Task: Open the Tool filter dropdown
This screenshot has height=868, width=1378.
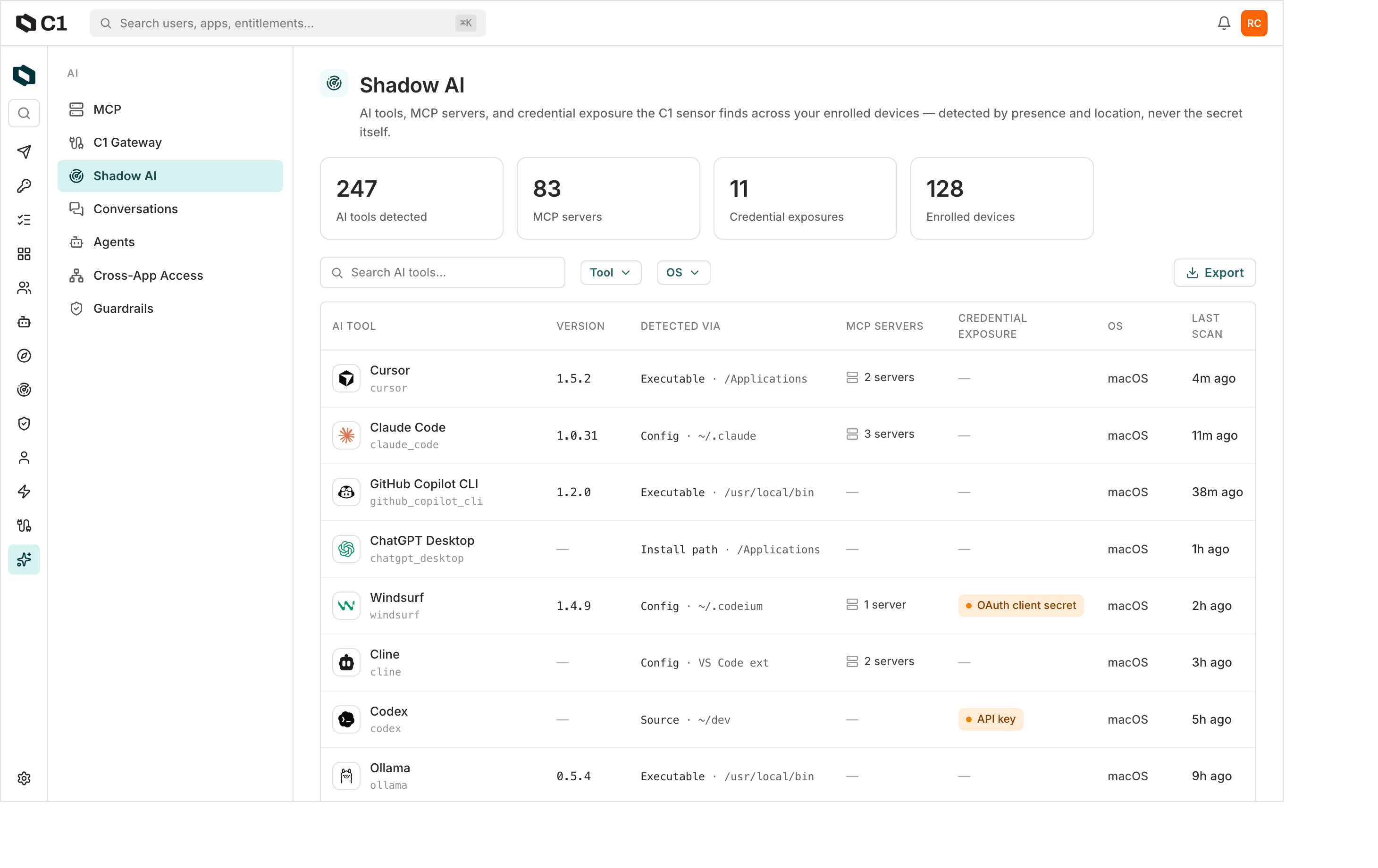Action: tap(611, 273)
